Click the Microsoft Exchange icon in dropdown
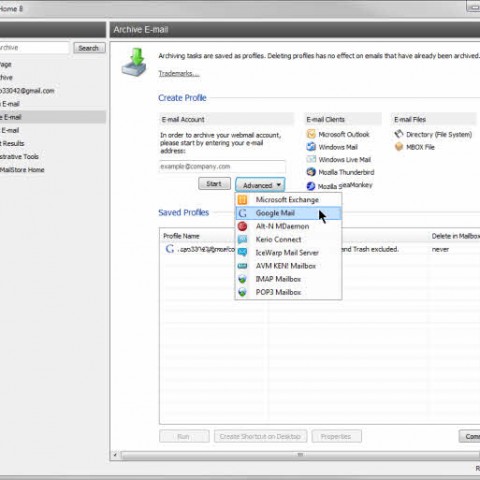 point(242,200)
